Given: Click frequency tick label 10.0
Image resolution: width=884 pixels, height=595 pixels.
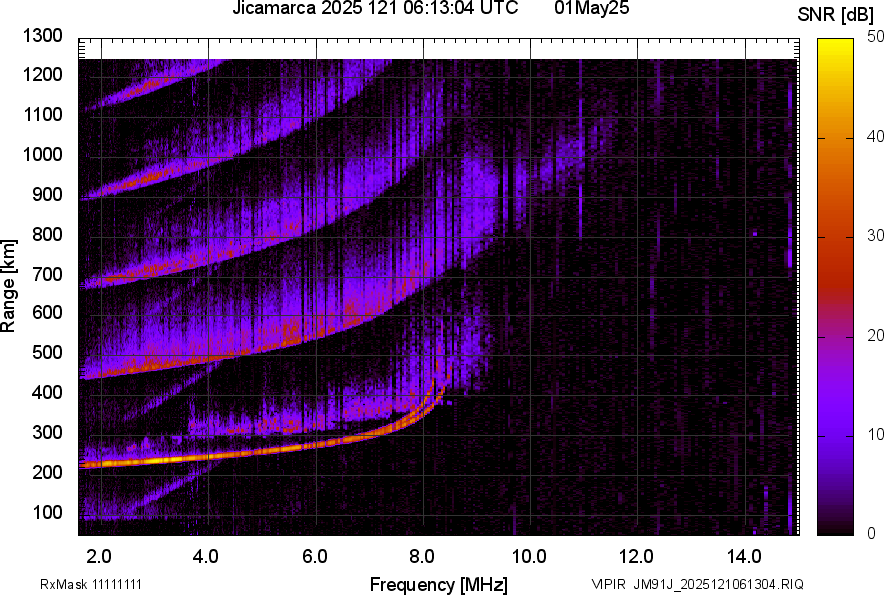Looking at the screenshot, I should pyautogui.click(x=529, y=557).
